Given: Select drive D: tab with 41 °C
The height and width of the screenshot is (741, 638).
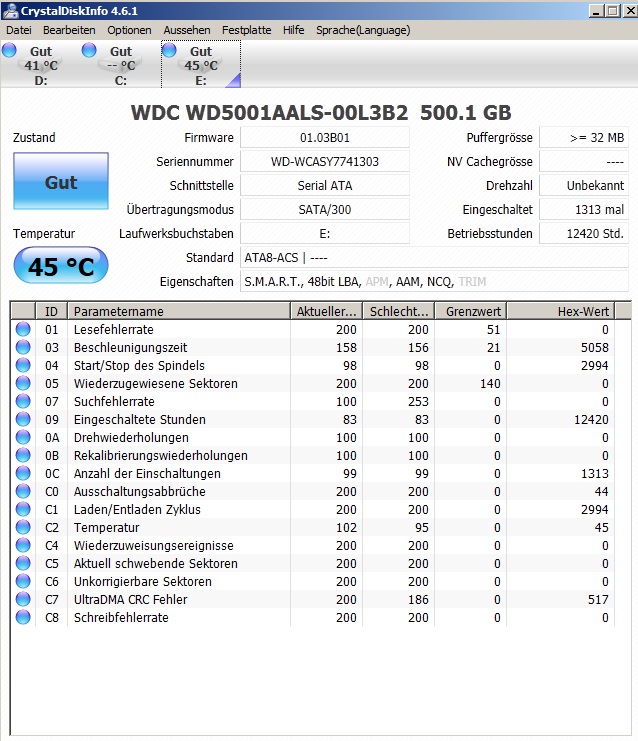Looking at the screenshot, I should [x=41, y=65].
